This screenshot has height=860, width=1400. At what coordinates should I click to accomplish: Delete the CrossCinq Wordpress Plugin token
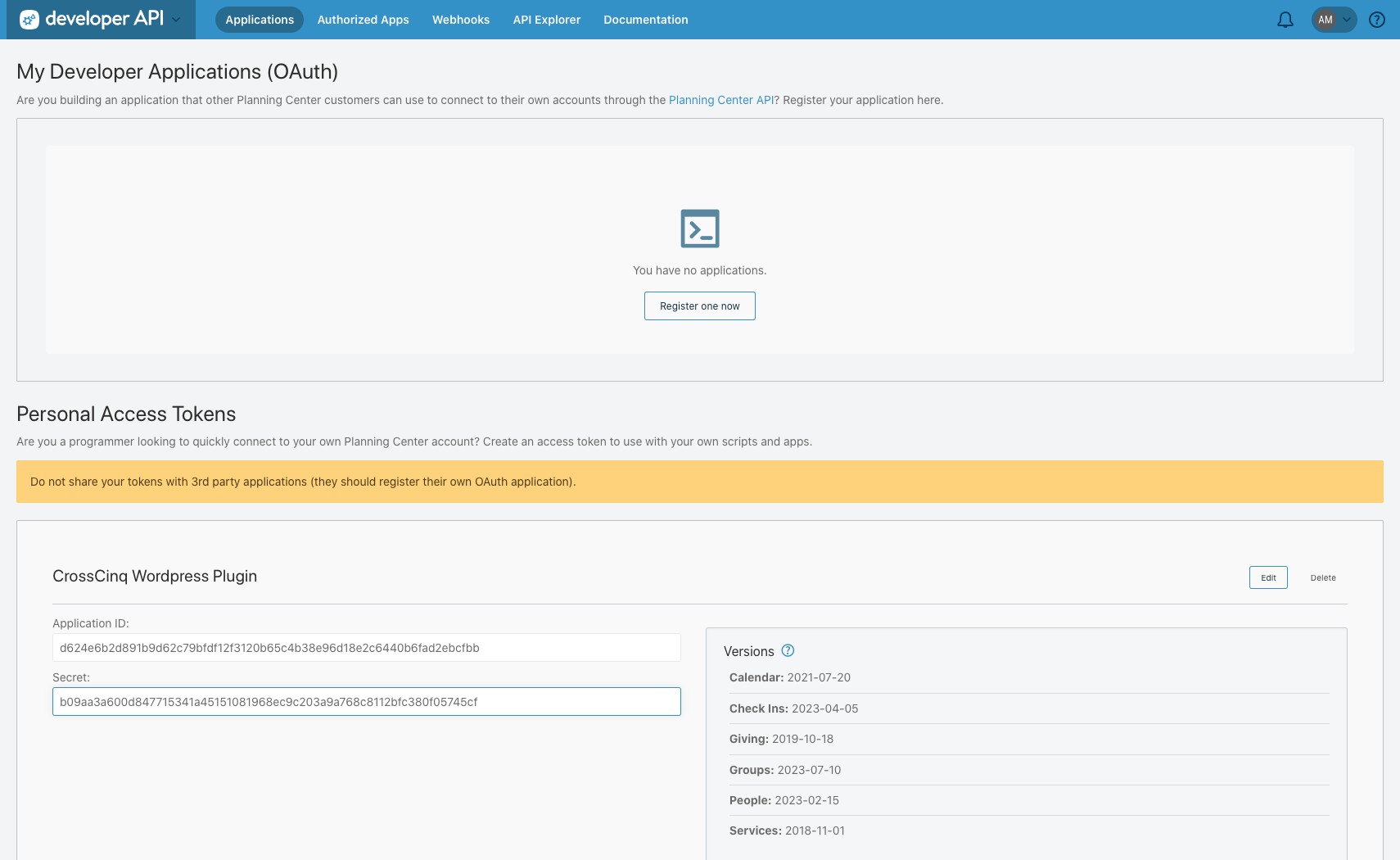click(x=1323, y=577)
